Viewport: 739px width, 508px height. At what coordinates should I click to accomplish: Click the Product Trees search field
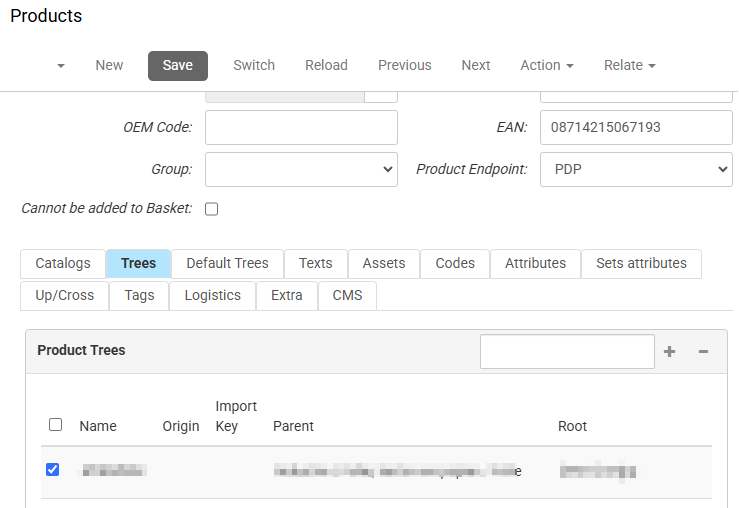click(x=567, y=352)
